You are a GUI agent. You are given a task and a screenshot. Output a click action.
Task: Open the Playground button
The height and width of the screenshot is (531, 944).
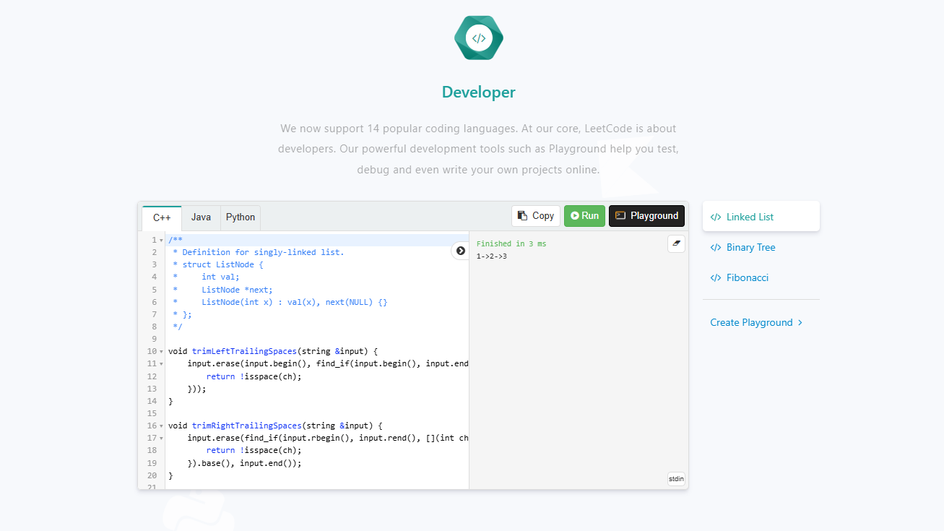pyautogui.click(x=647, y=216)
